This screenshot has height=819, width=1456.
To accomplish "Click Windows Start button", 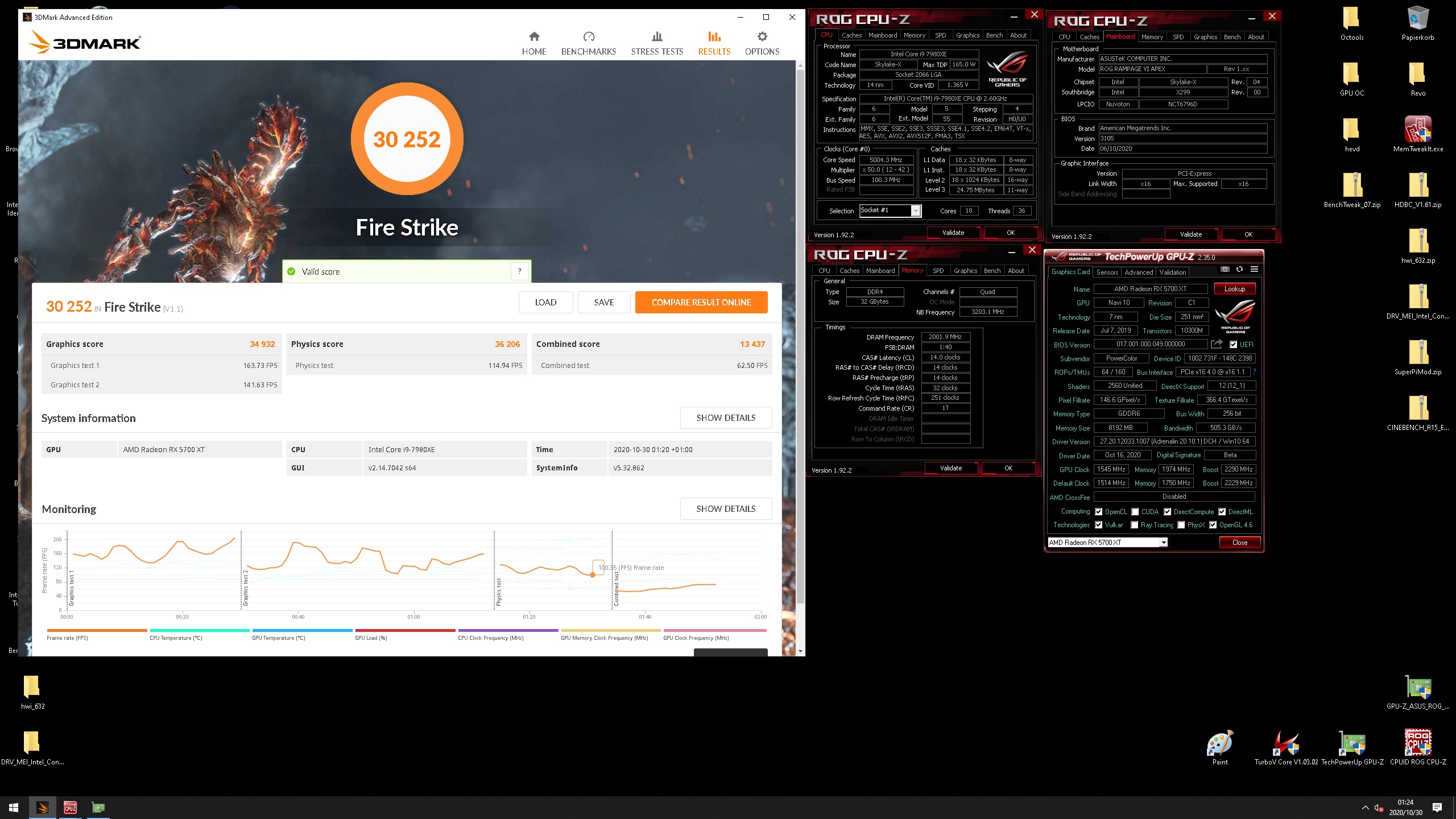I will 14,808.
